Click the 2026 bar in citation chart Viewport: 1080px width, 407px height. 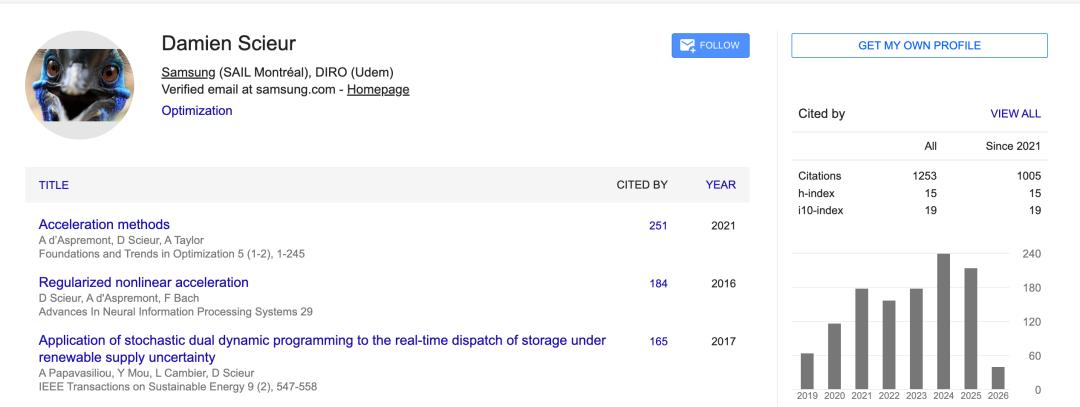point(997,378)
